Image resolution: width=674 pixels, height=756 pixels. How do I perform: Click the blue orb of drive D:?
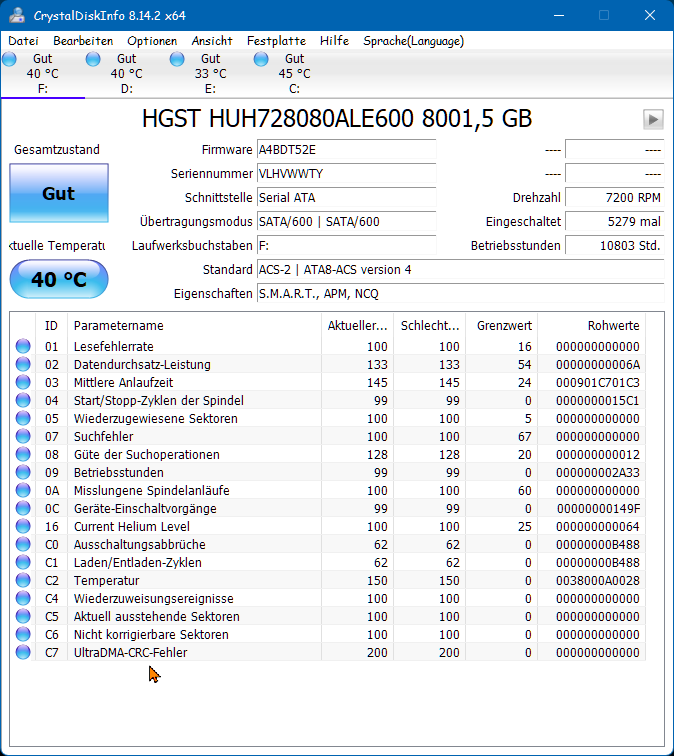pyautogui.click(x=93, y=59)
